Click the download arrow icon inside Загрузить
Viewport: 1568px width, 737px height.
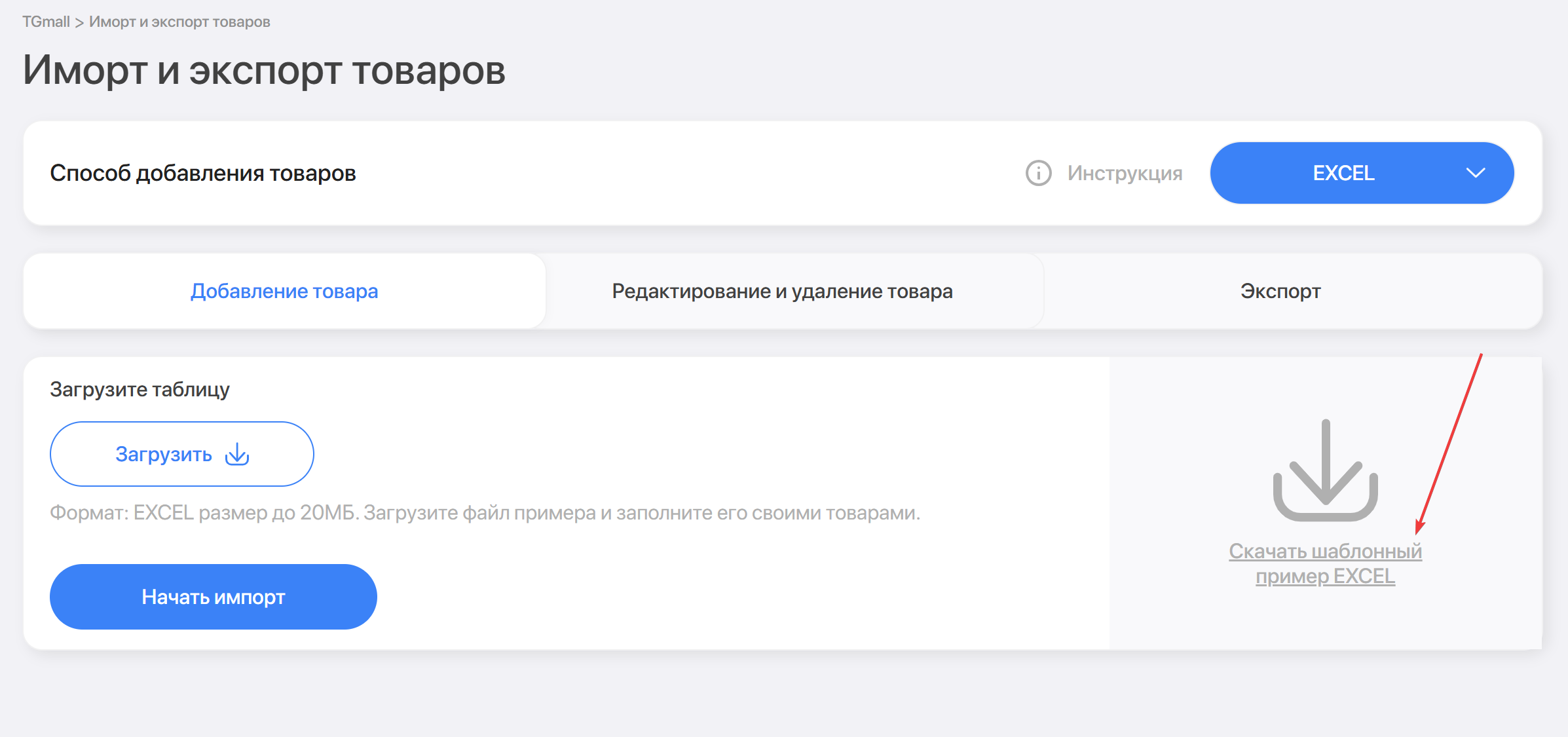coord(237,454)
